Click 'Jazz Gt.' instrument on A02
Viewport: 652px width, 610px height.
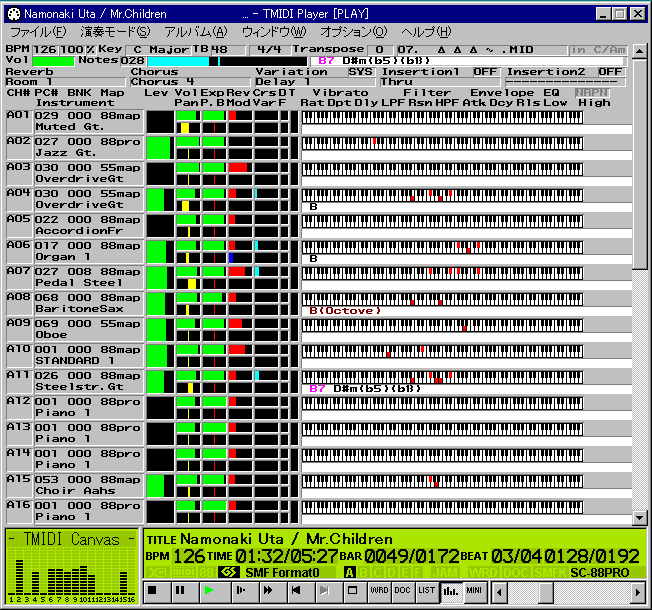click(66, 153)
